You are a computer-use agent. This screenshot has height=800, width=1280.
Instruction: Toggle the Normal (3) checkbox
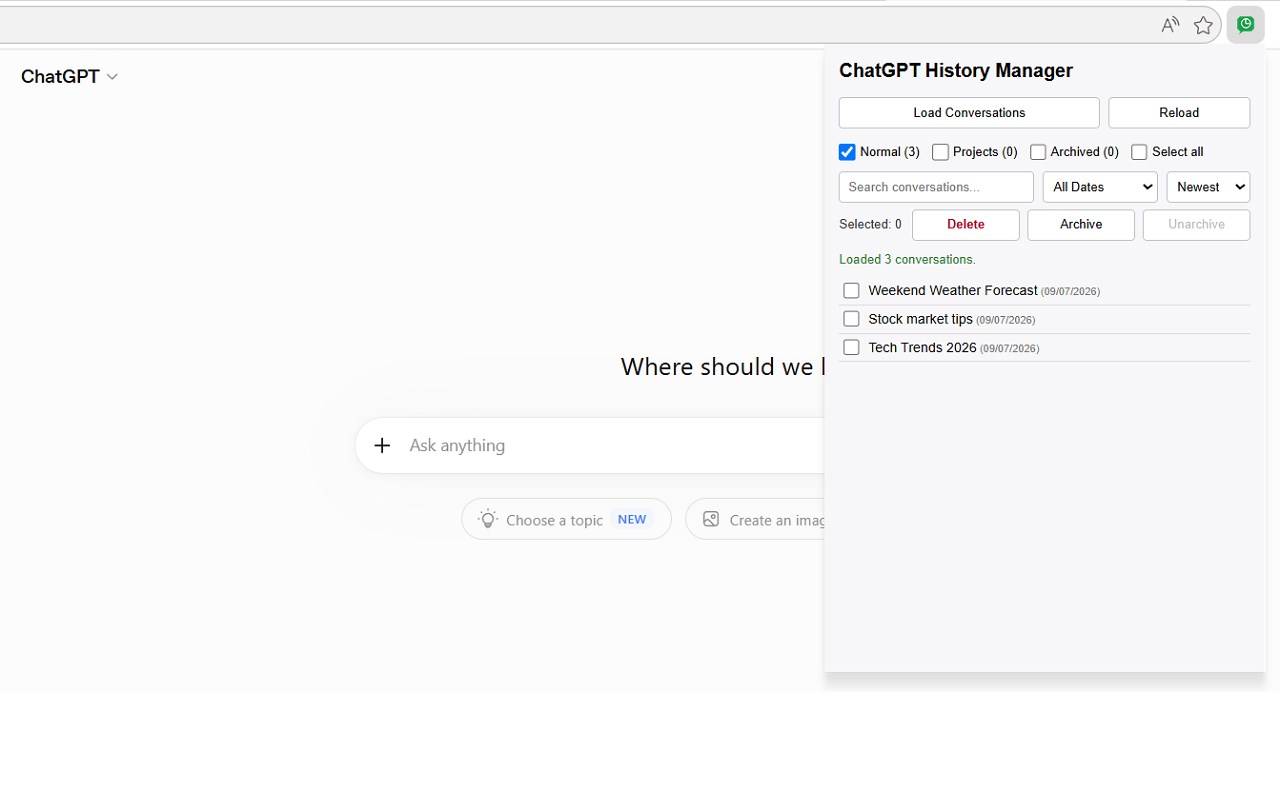[847, 152]
